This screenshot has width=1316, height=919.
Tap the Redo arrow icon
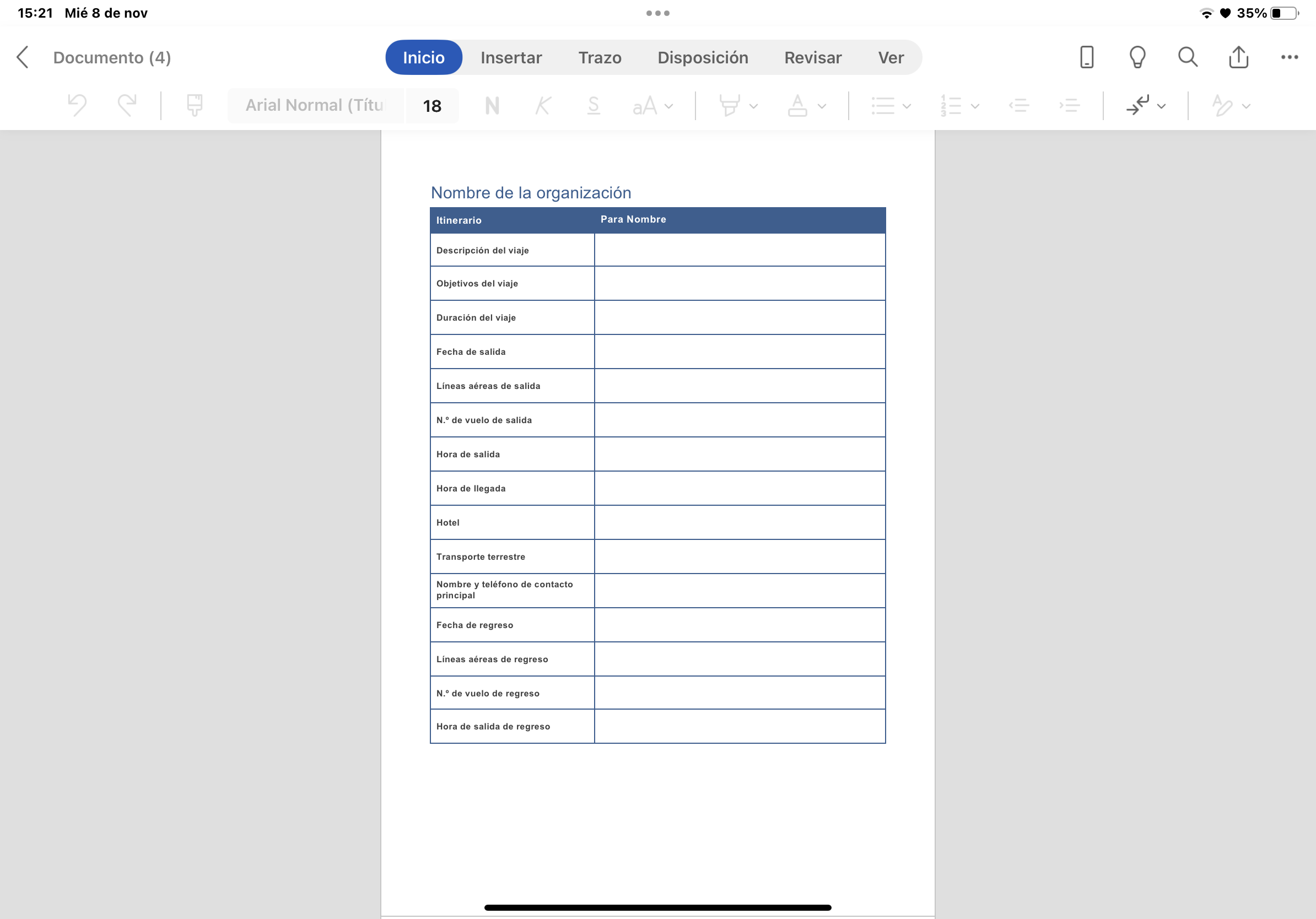[x=127, y=105]
